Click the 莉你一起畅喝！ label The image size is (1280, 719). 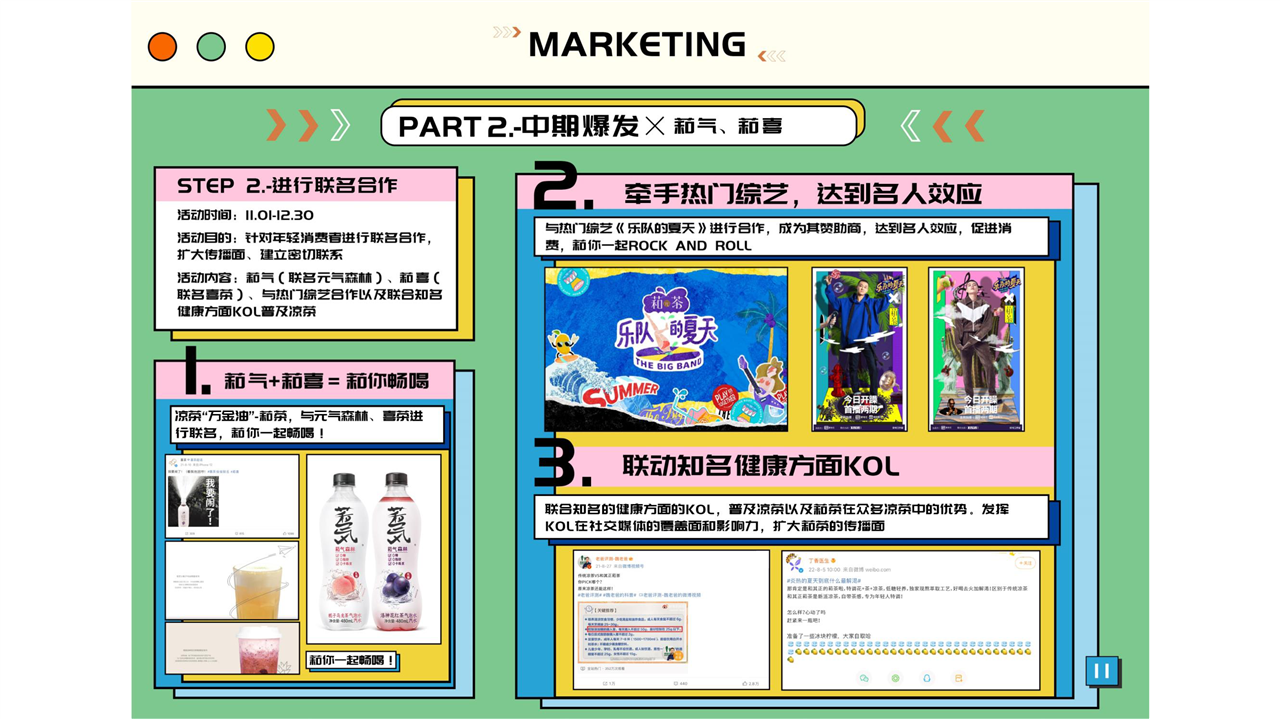coord(351,661)
